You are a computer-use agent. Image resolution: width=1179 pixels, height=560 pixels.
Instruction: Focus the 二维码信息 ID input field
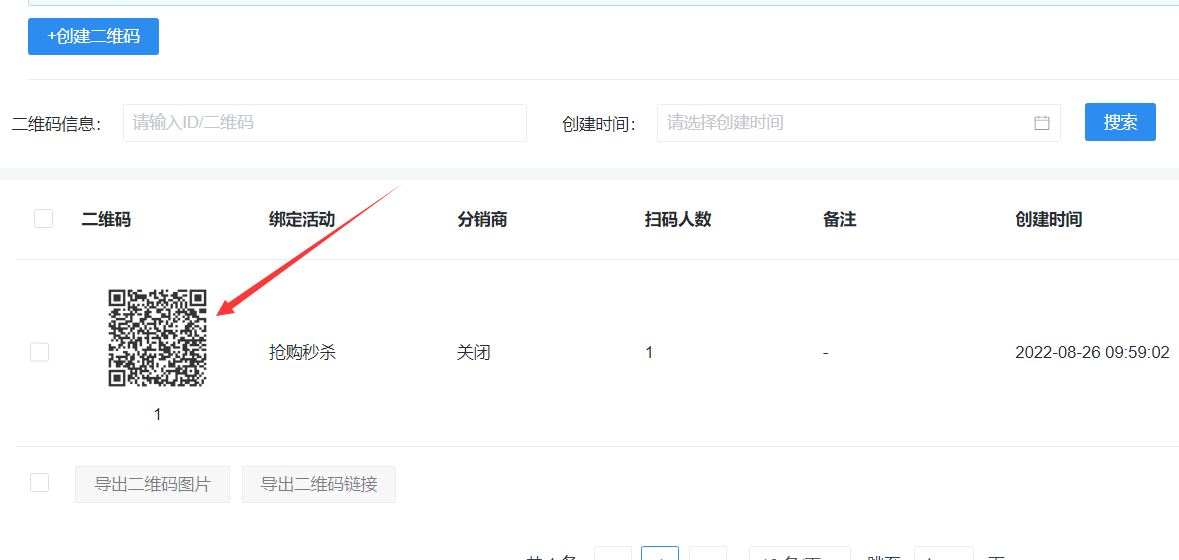click(325, 123)
